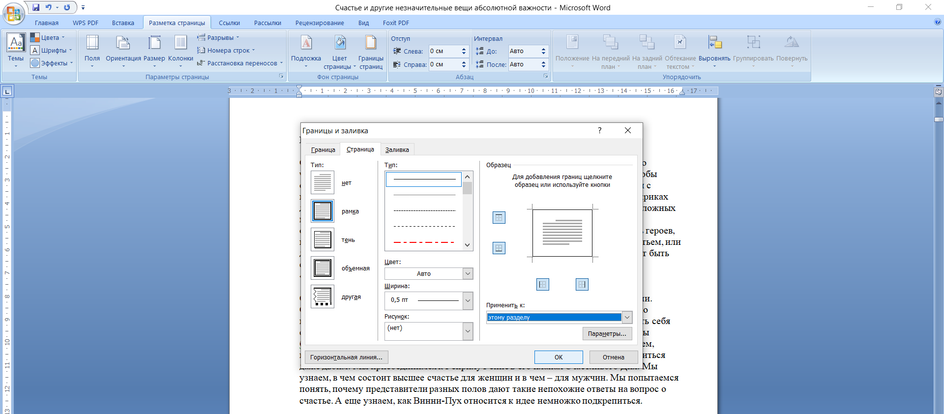Viewport: 944px width, 414px height.
Task: Open Параметры страницы dialog launcher
Action: point(281,77)
